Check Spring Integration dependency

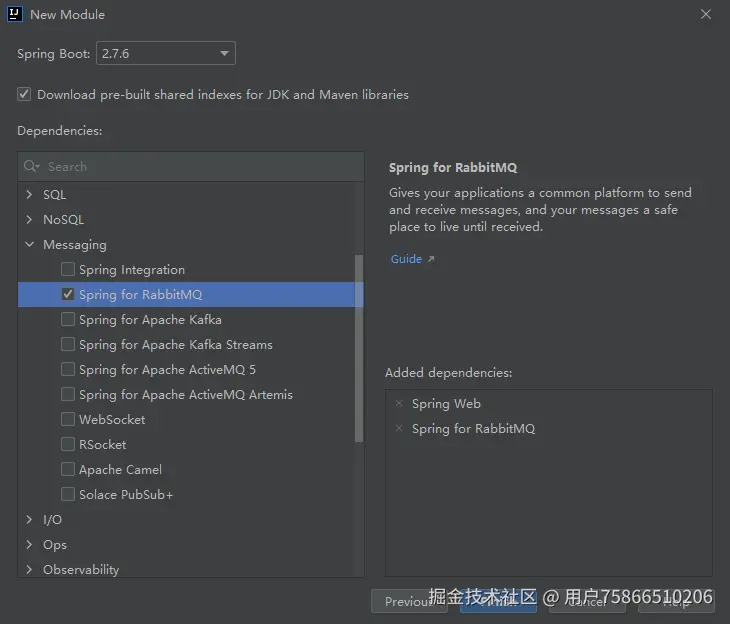pyautogui.click(x=68, y=269)
